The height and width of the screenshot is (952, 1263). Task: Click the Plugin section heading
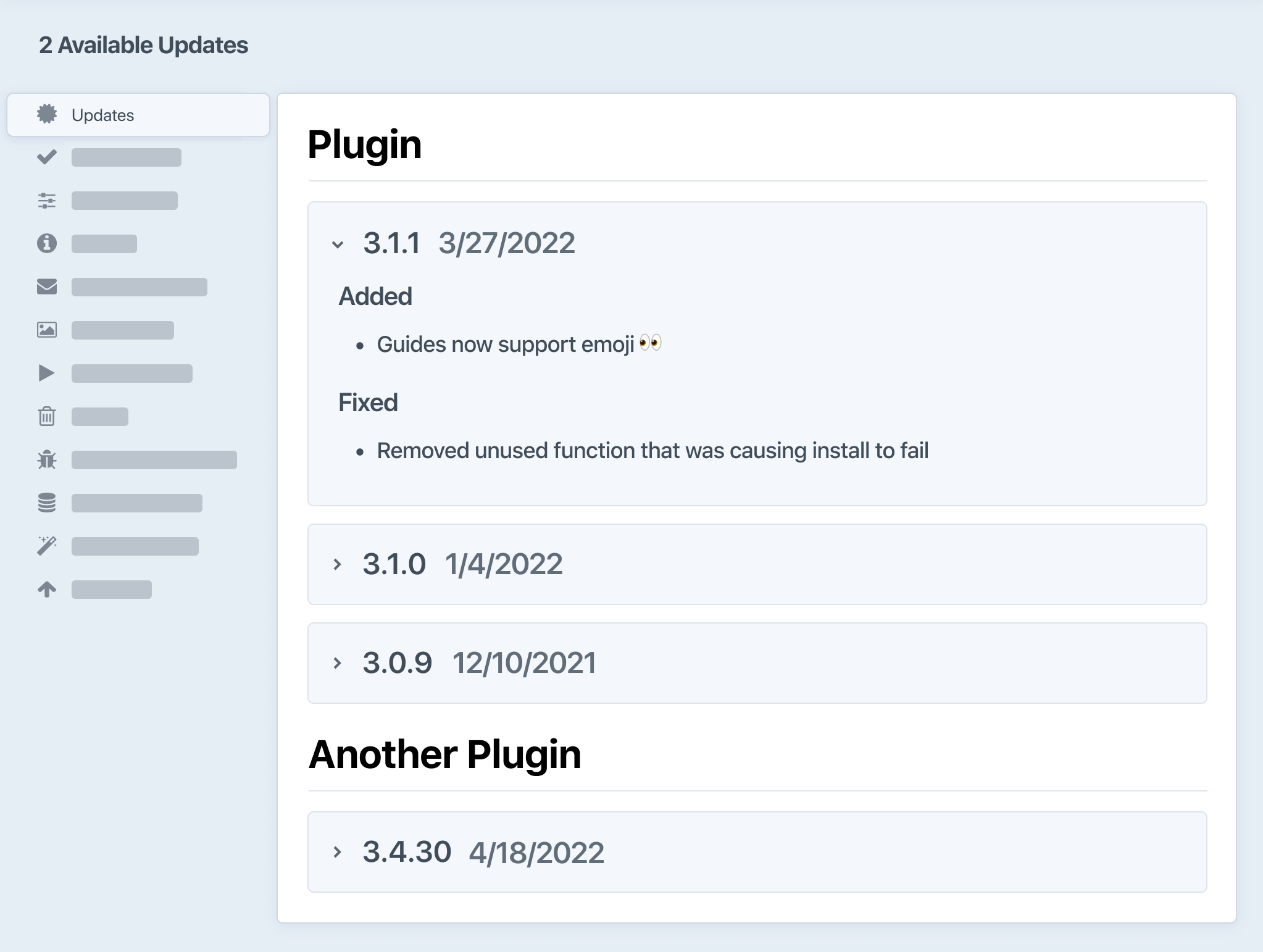365,144
